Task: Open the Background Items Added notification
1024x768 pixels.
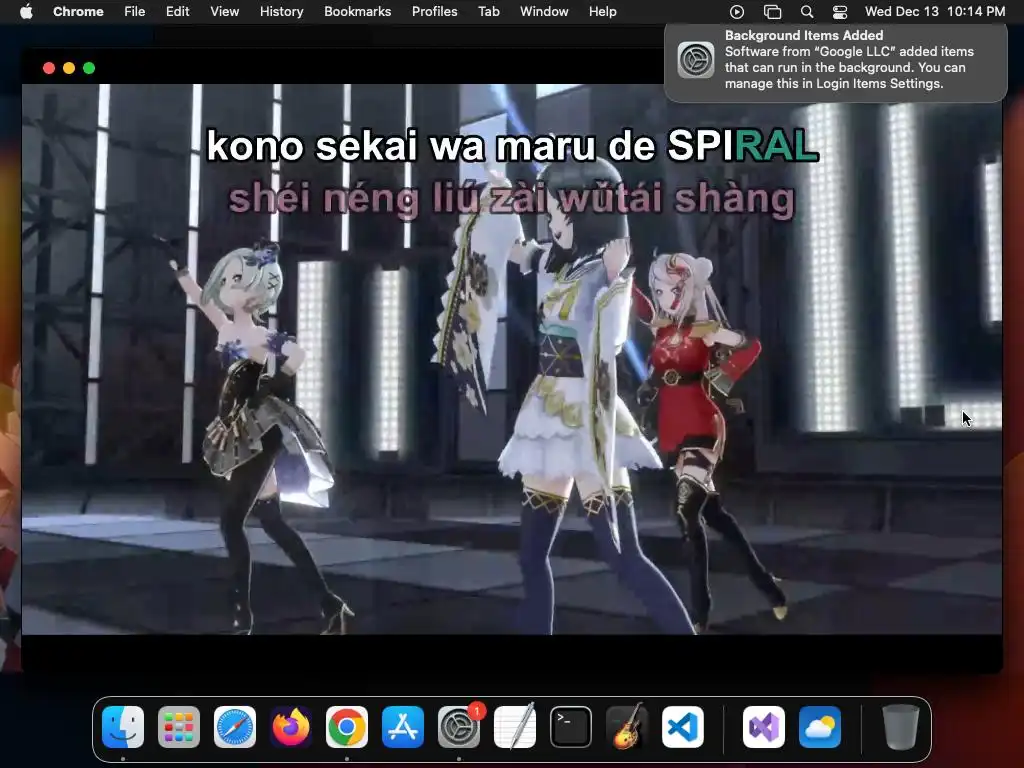Action: [835, 63]
